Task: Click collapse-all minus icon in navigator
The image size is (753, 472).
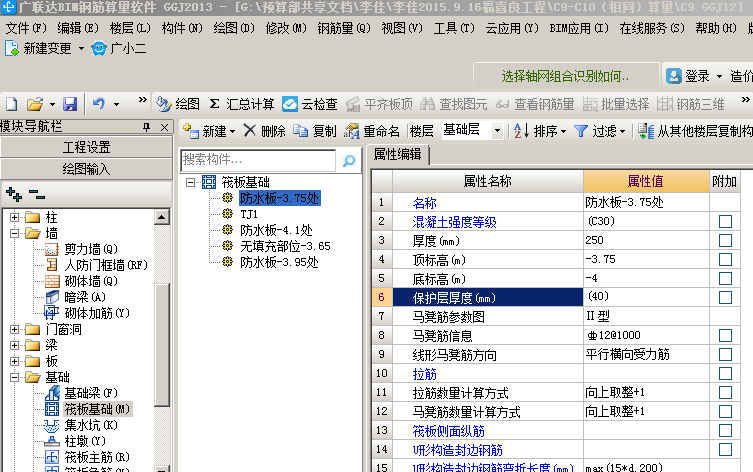Action: [36, 194]
